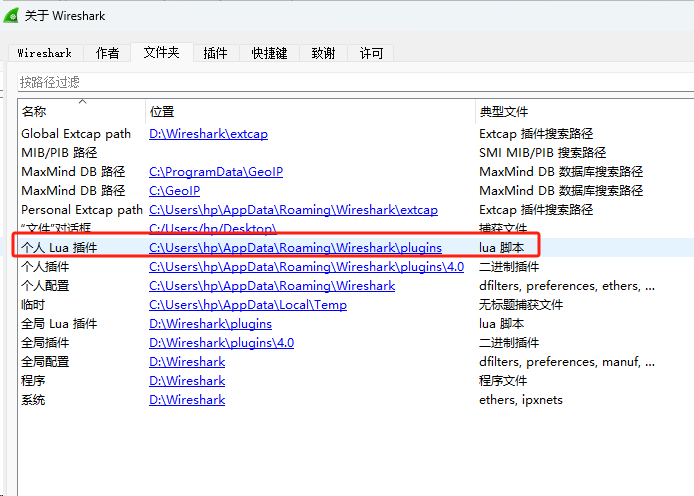
Task: Switch to the Wireshark tab
Action: point(45,53)
